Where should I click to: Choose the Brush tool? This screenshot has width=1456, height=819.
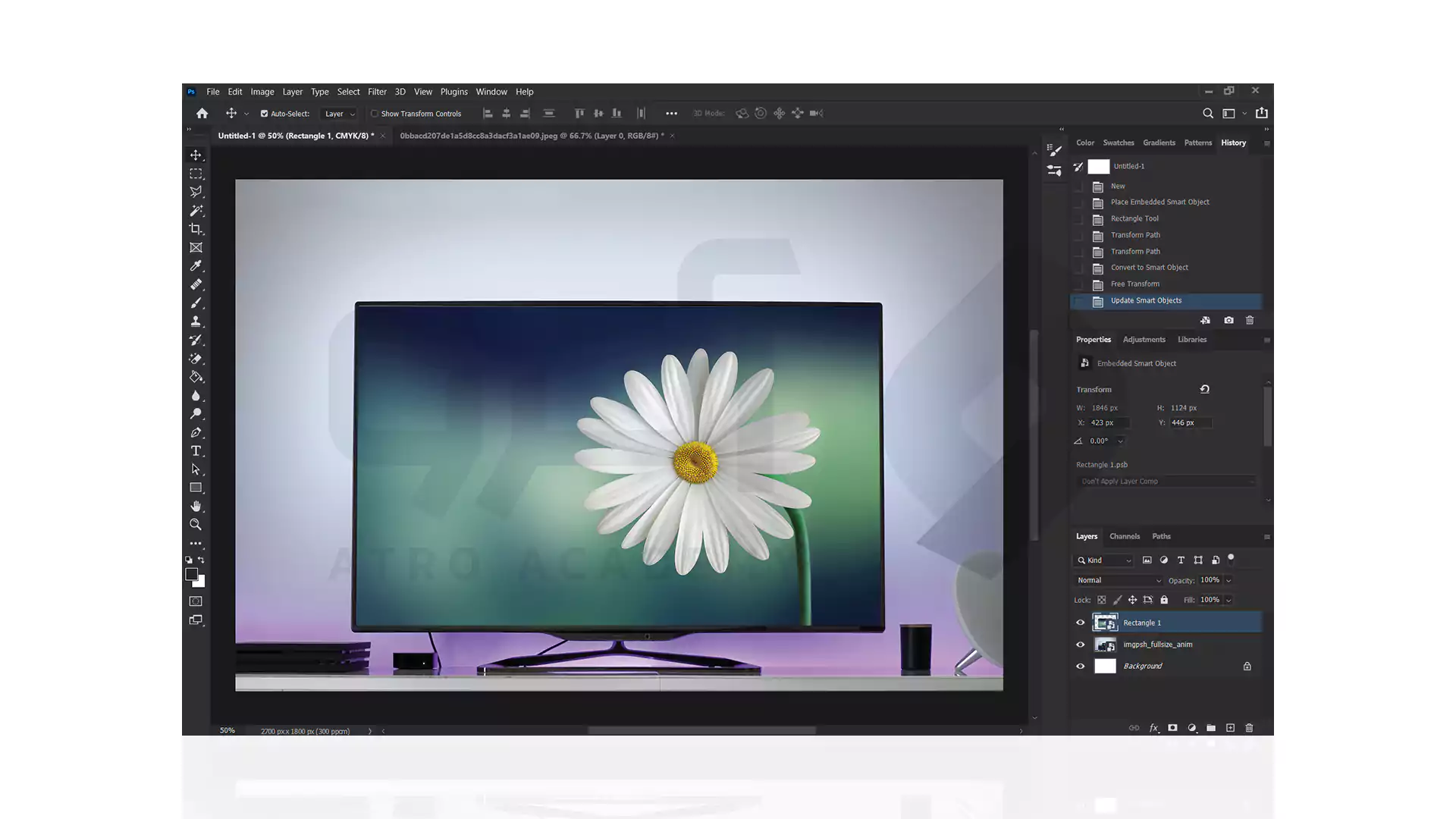click(196, 303)
